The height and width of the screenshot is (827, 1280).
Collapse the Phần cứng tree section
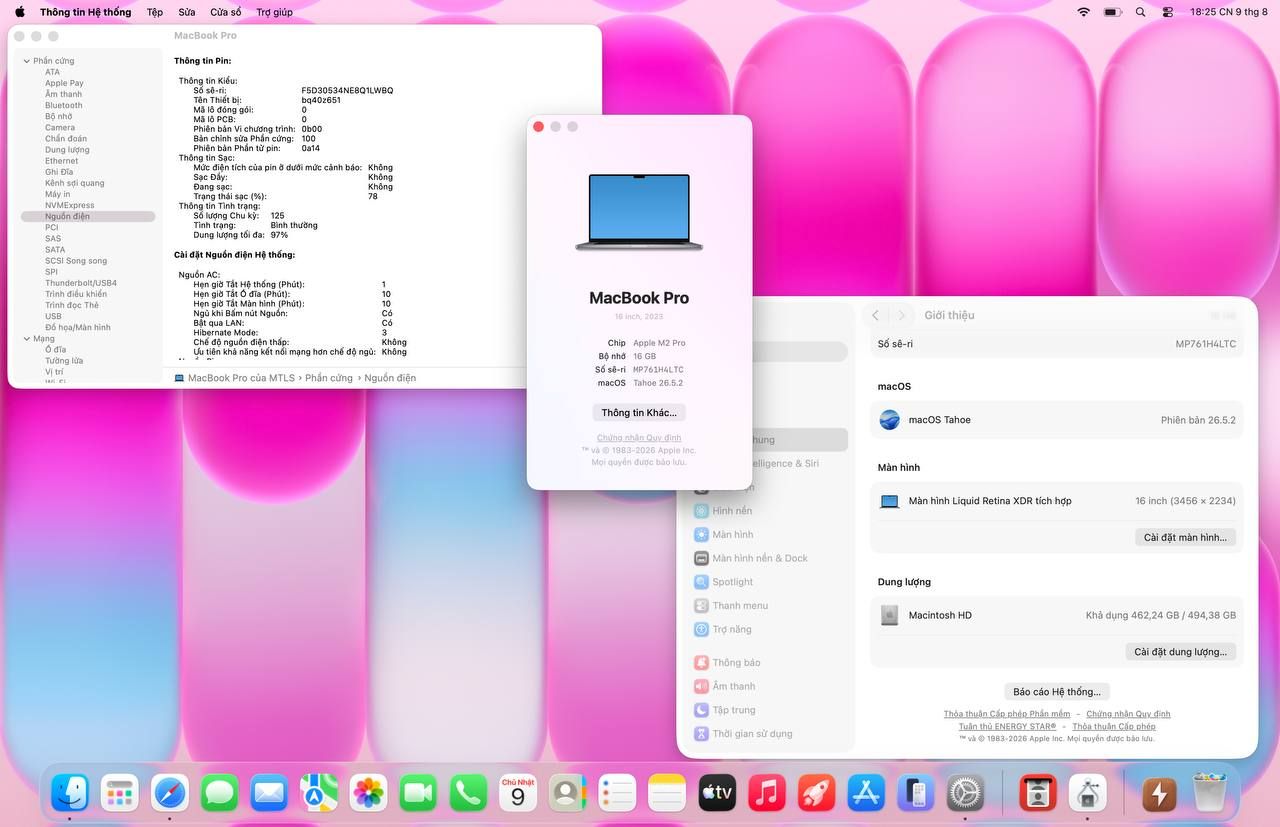tap(26, 61)
